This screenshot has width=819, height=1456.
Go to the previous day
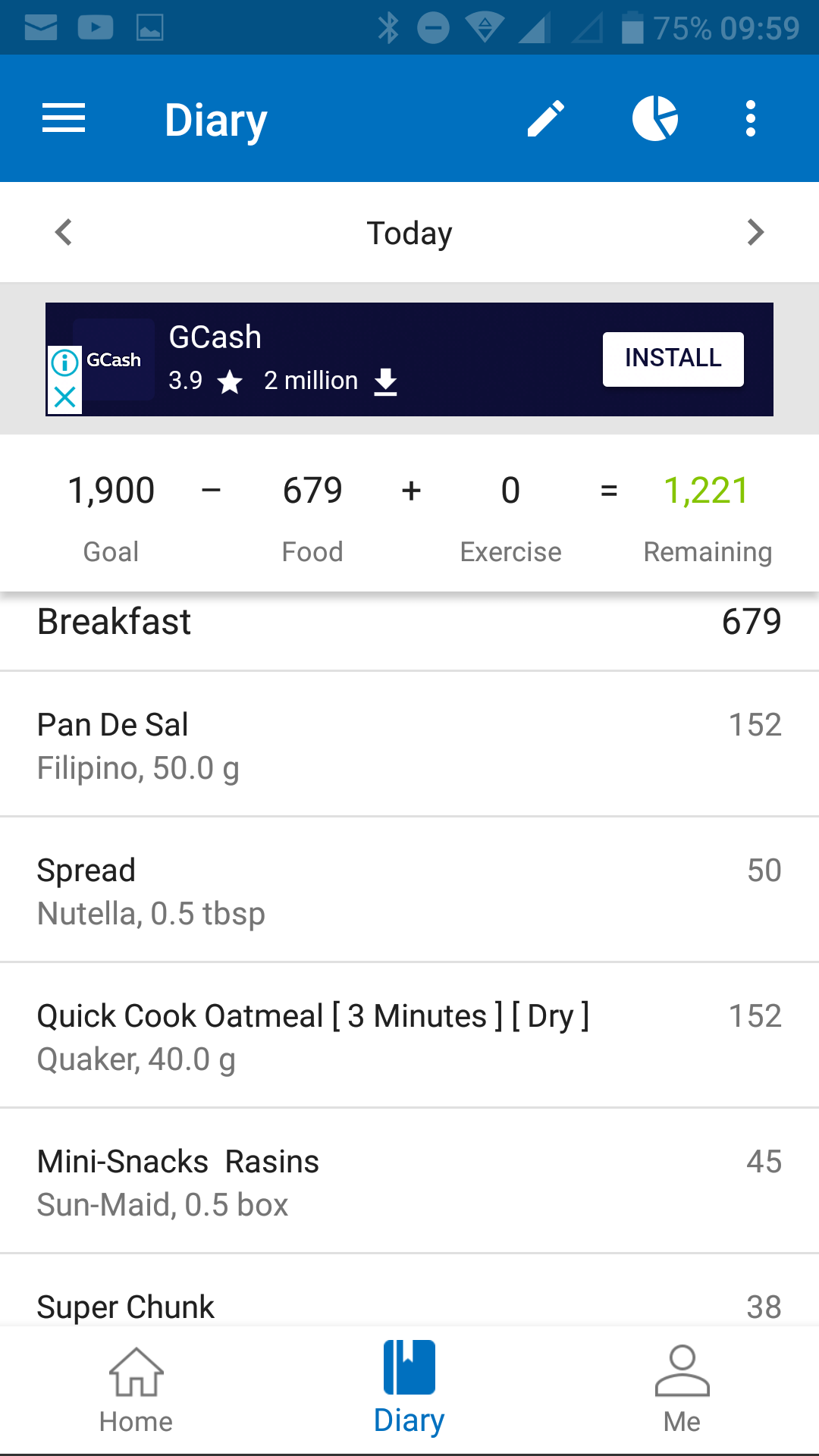(64, 232)
